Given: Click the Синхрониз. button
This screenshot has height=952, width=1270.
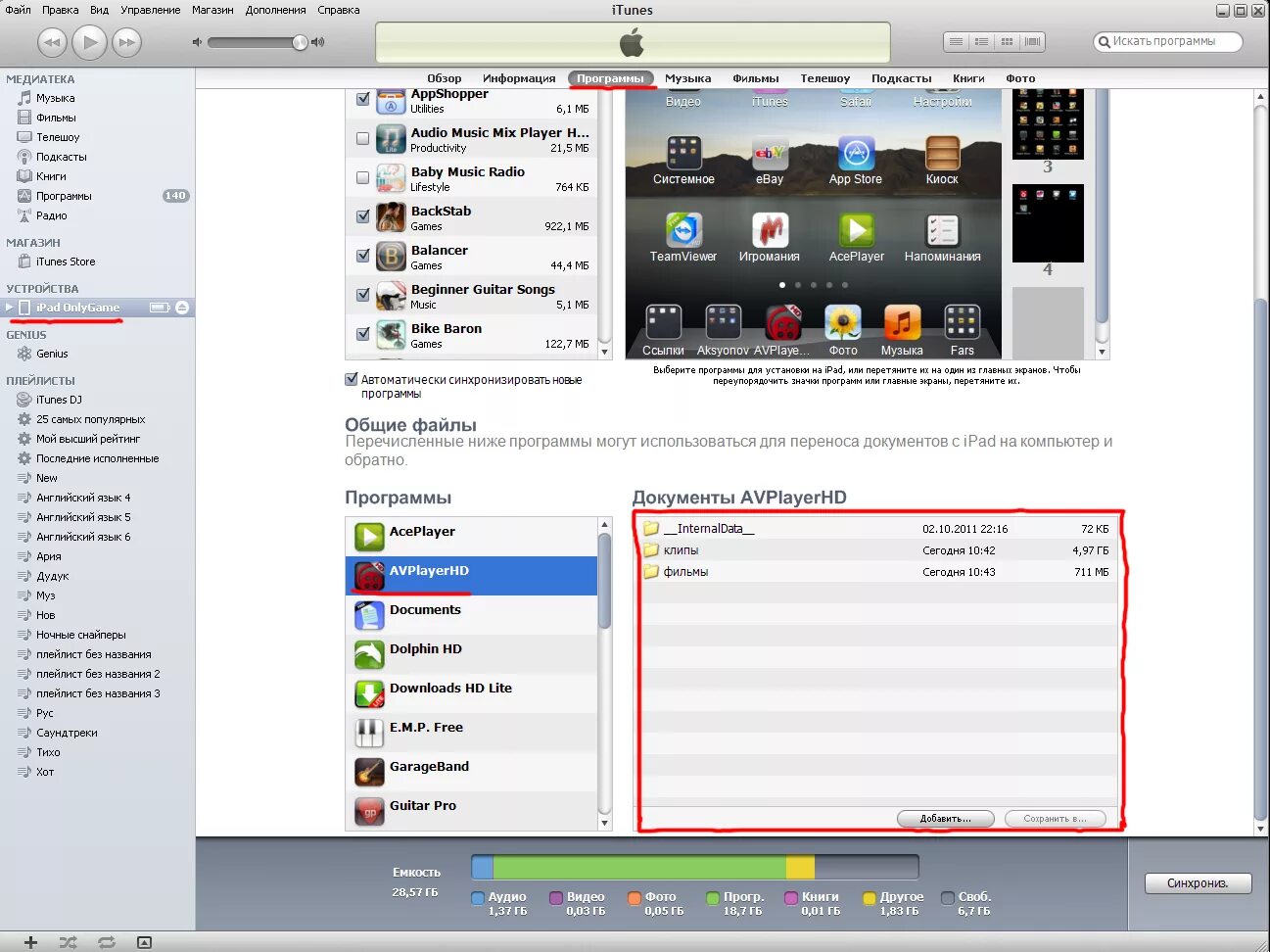Looking at the screenshot, I should (1199, 883).
